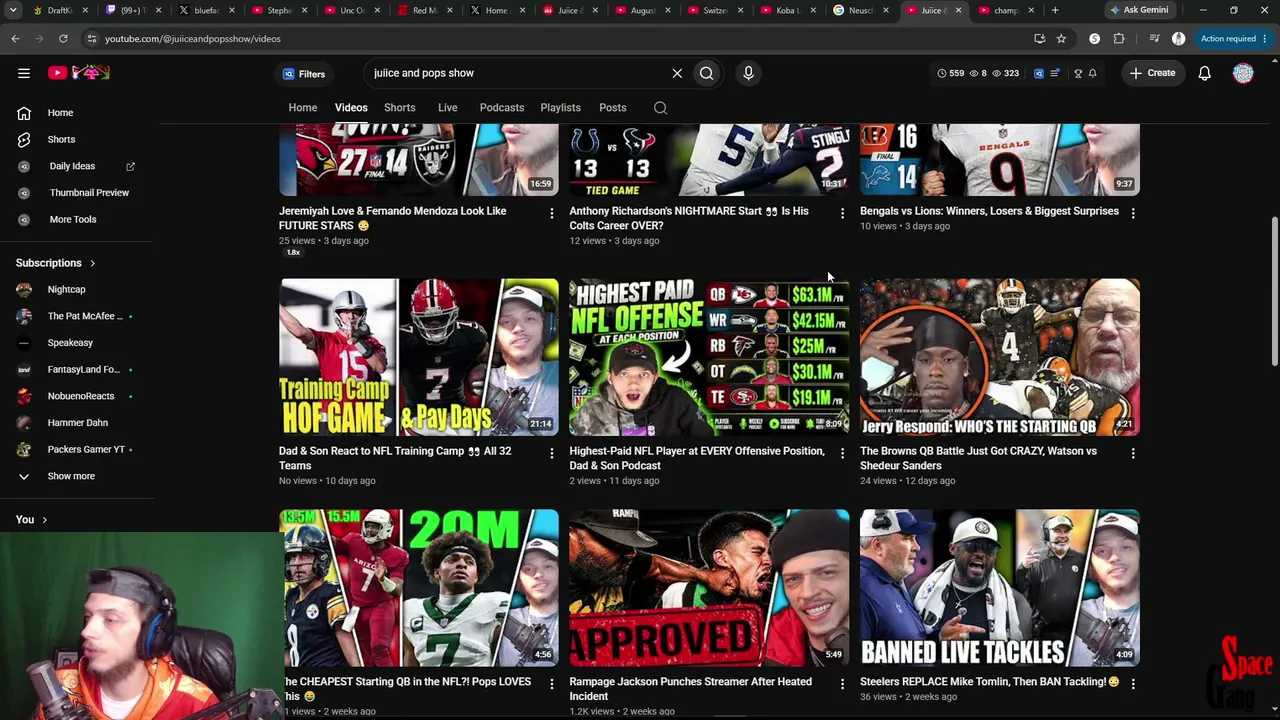Open a new browser tab
The height and width of the screenshot is (720, 1280).
click(x=1055, y=10)
